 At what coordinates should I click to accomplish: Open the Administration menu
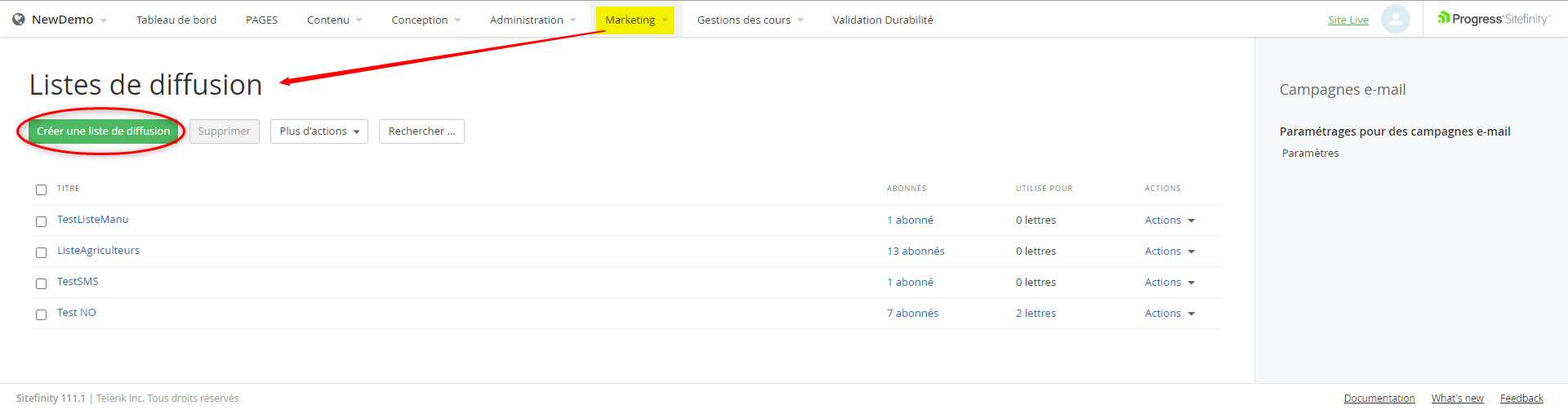[532, 20]
